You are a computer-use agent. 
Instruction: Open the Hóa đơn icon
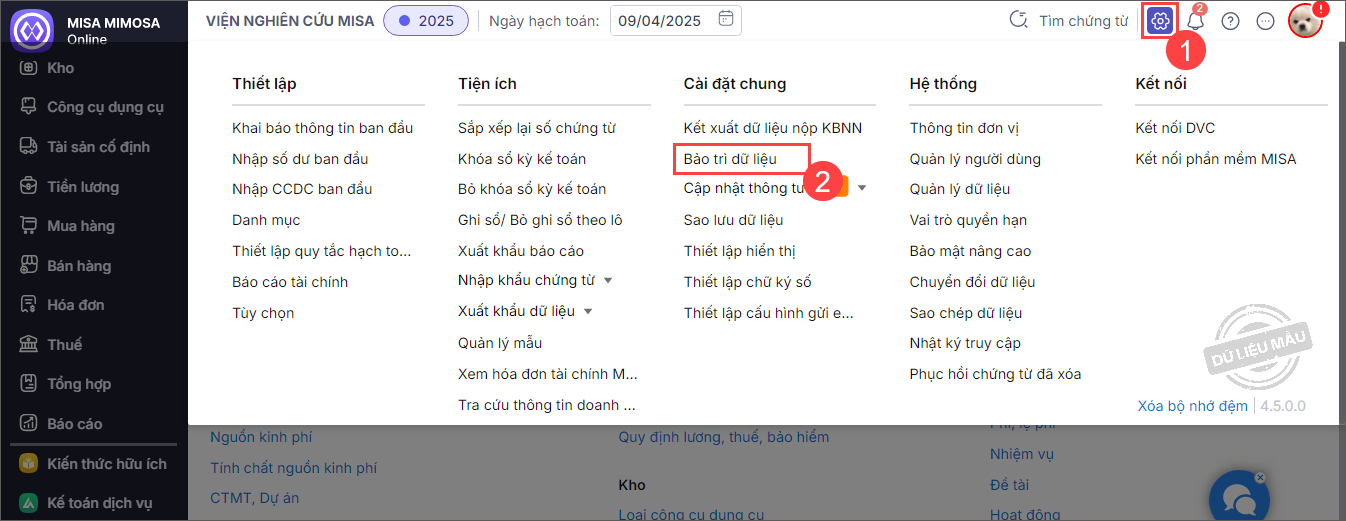point(30,305)
